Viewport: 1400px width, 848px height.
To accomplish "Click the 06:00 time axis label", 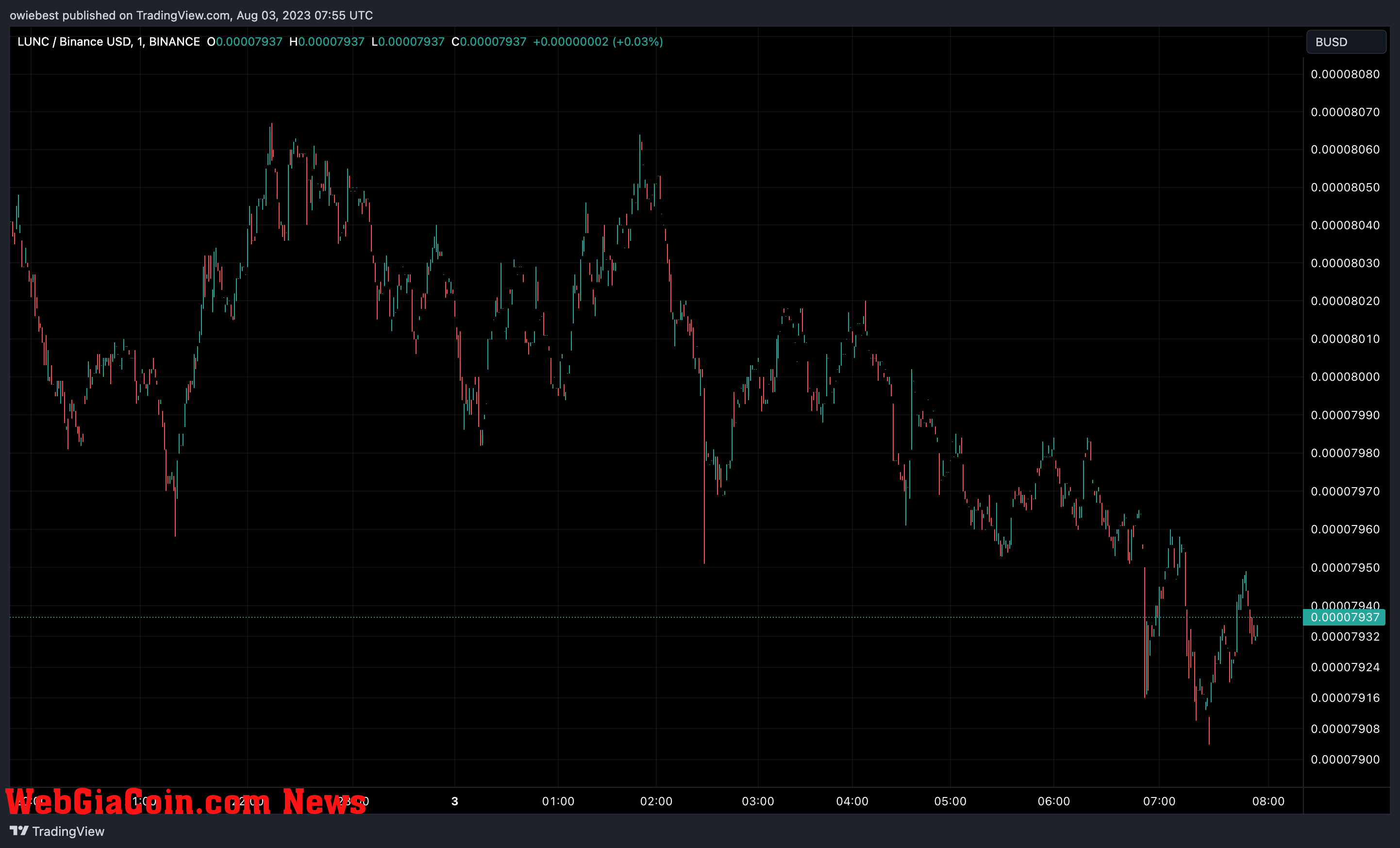I will (x=1054, y=801).
